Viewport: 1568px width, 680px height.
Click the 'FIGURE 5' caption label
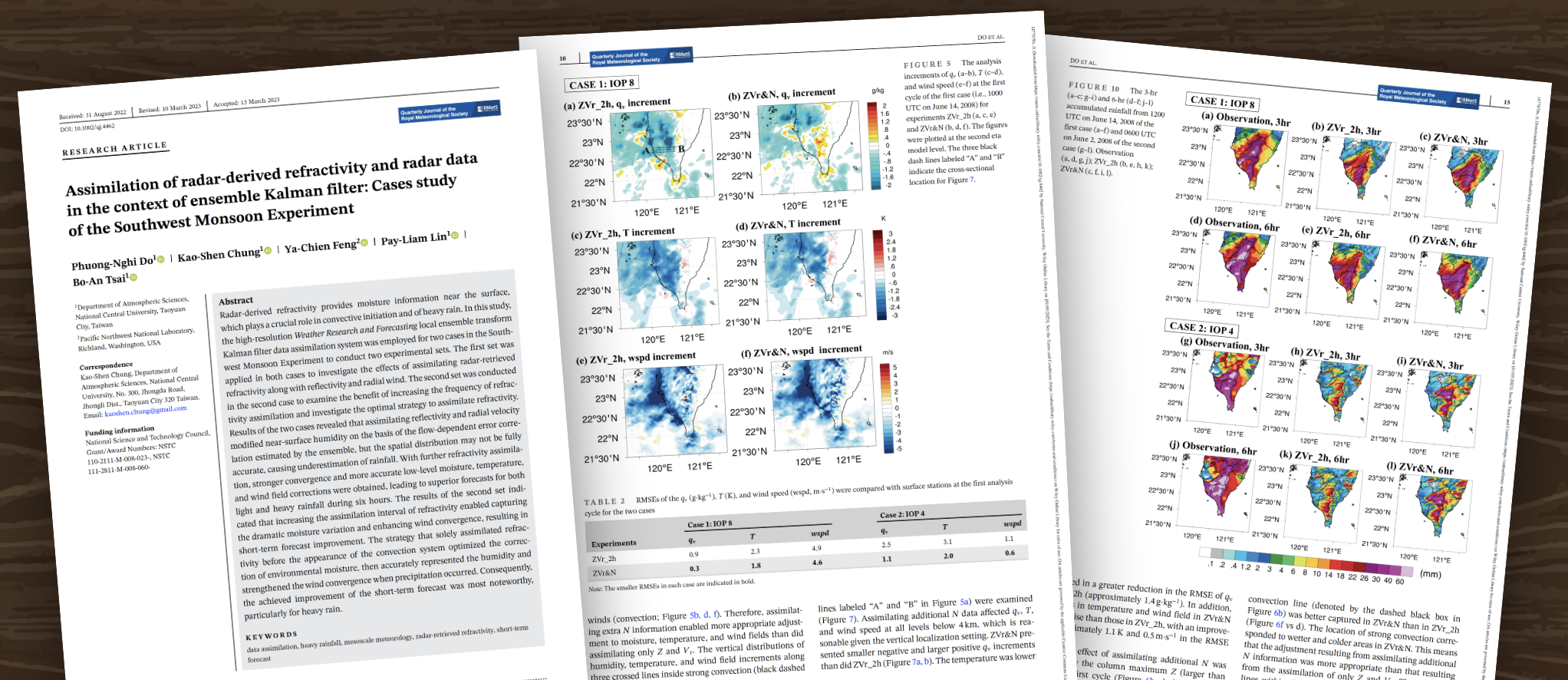927,64
